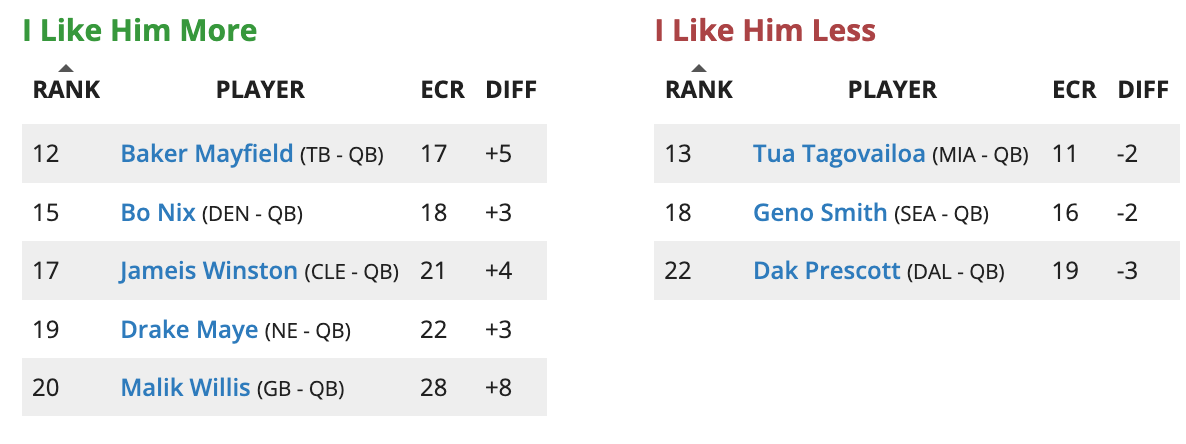Sort the I Like Him Less table by ECR
This screenshot has width=1186, height=444.
click(x=1074, y=89)
